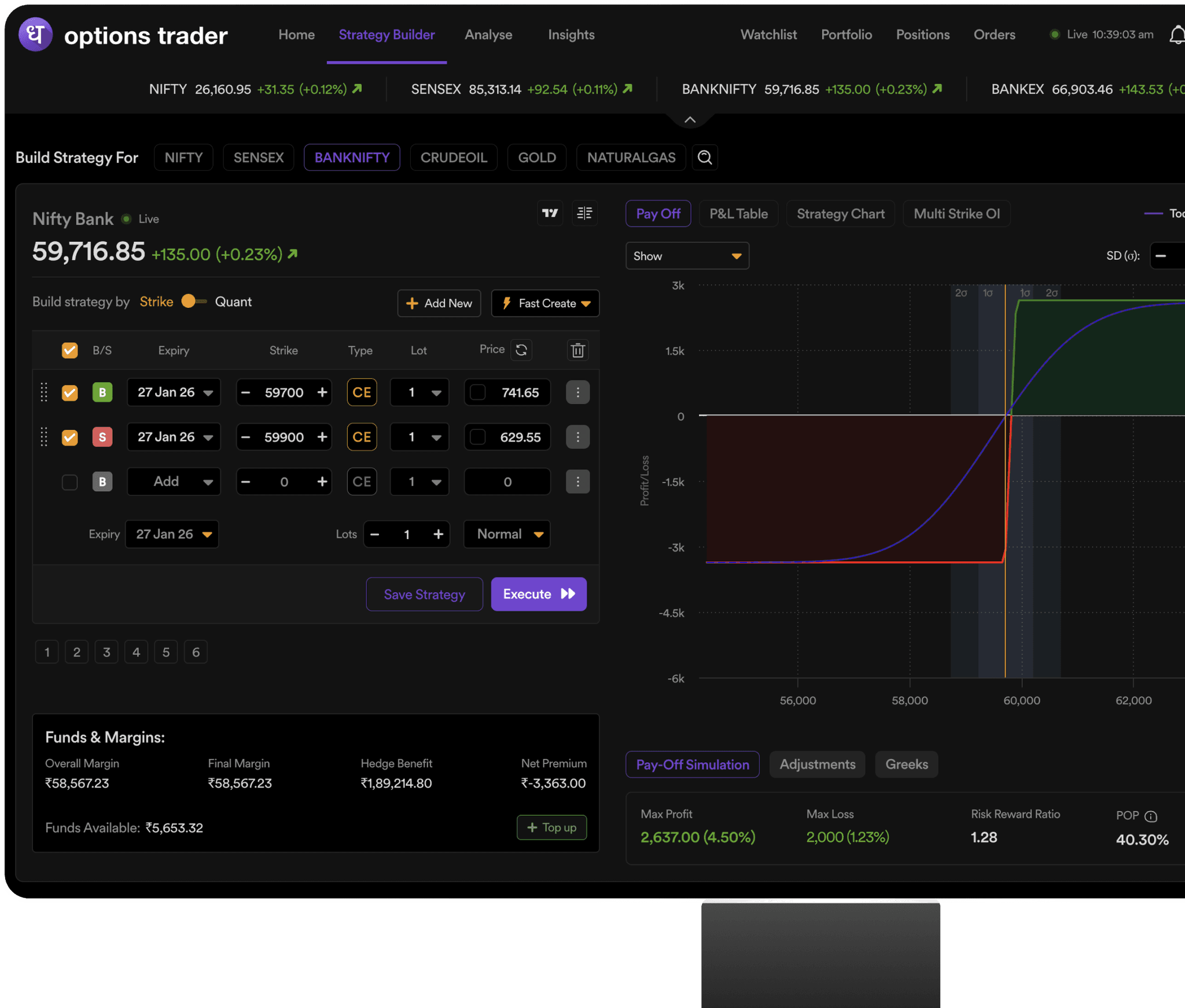
Task: Toggle the select-all legs checkbox
Action: 69,350
